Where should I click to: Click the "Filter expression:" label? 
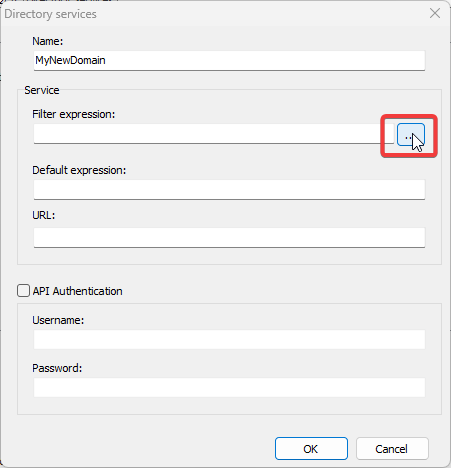click(x=74, y=114)
